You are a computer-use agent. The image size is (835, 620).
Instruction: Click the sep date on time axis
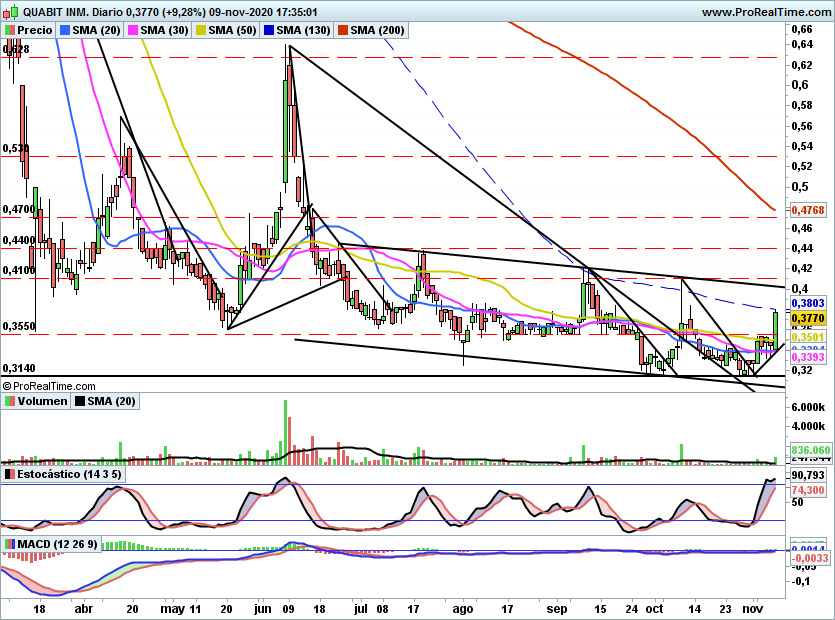(557, 609)
